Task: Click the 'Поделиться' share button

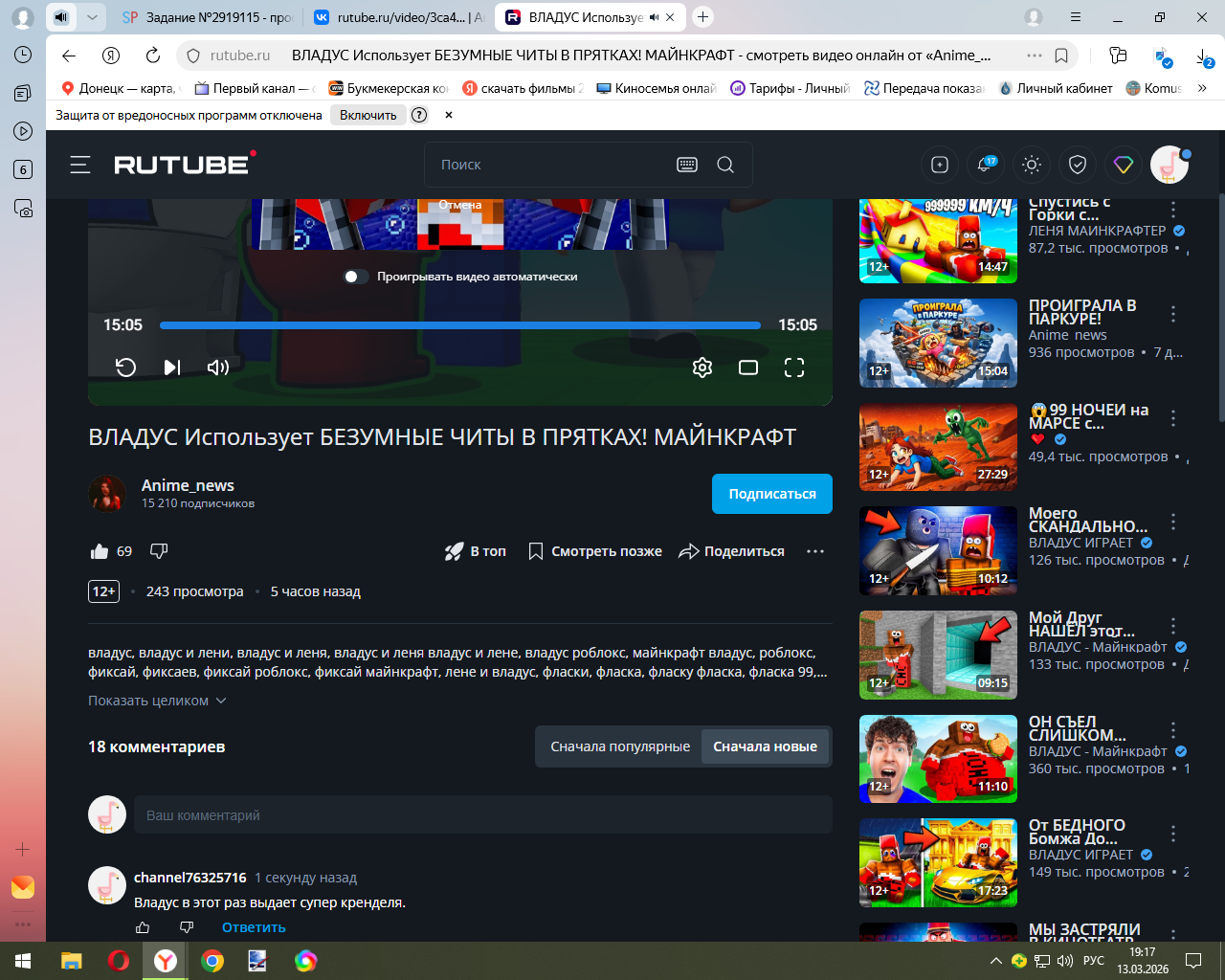Action: point(731,551)
